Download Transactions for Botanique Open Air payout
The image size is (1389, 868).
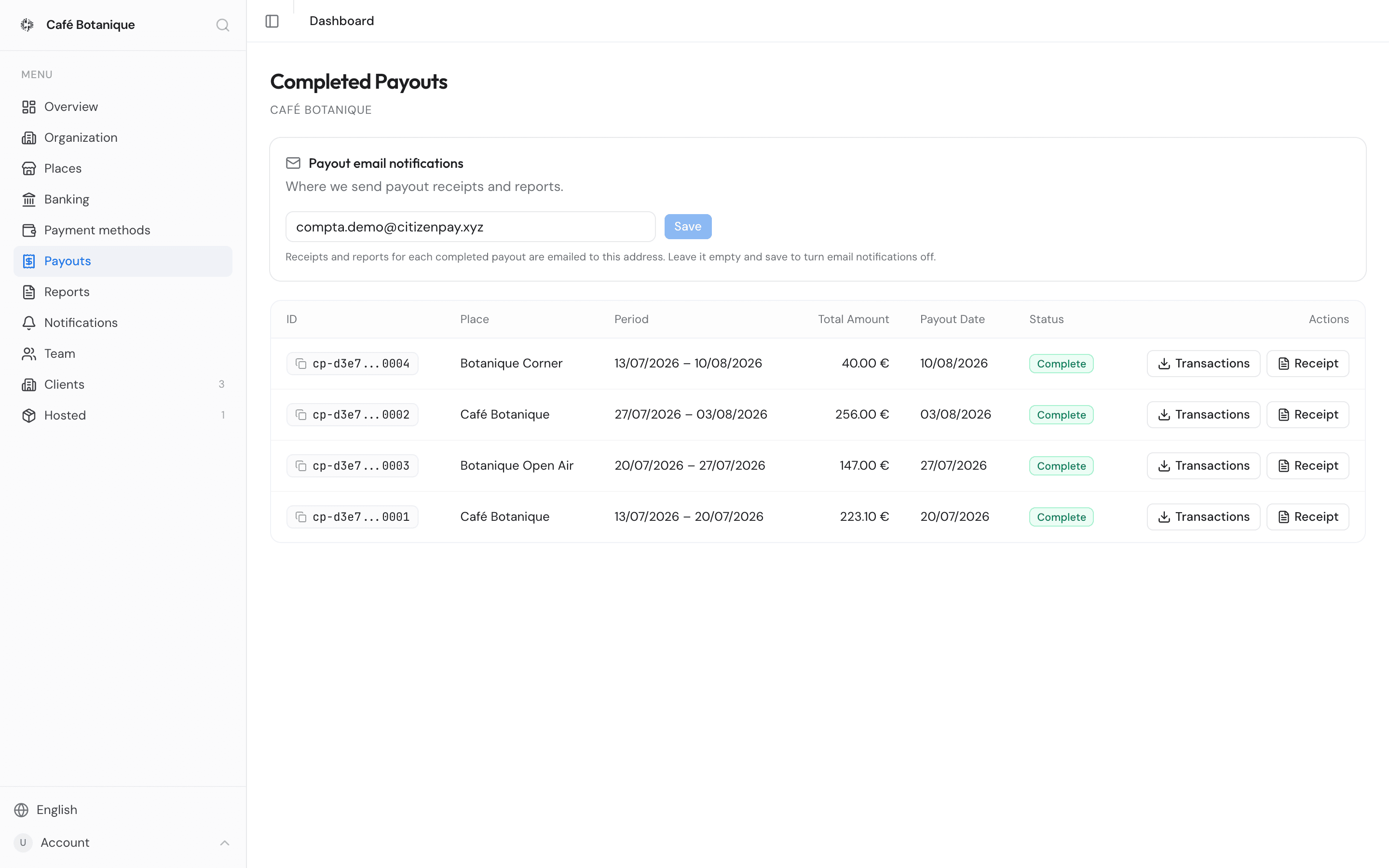pyautogui.click(x=1203, y=465)
